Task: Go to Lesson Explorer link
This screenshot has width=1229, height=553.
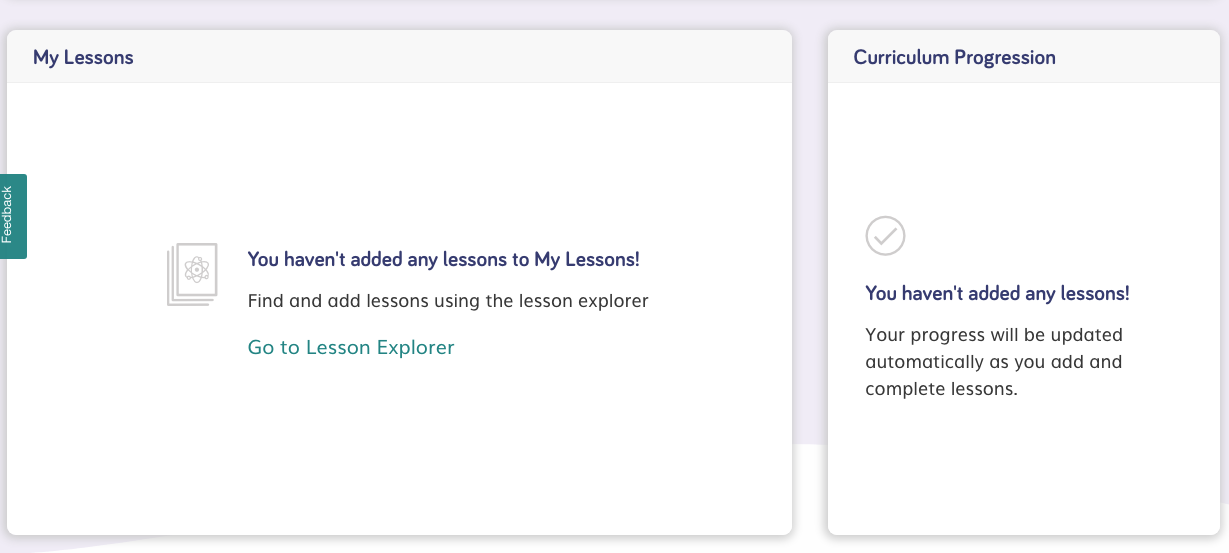Action: 351,348
